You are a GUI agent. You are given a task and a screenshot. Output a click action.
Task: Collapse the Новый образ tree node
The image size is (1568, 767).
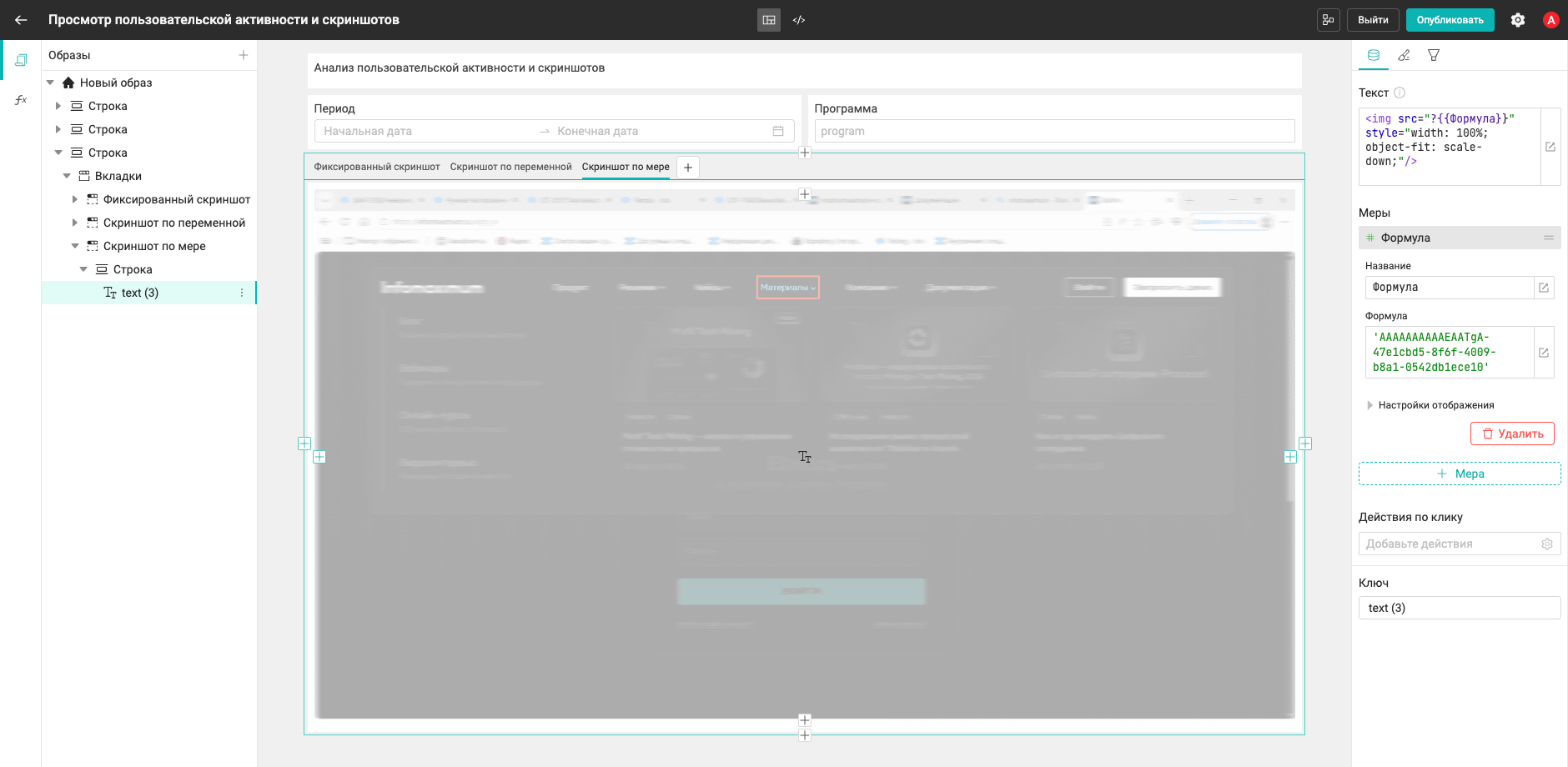[50, 83]
